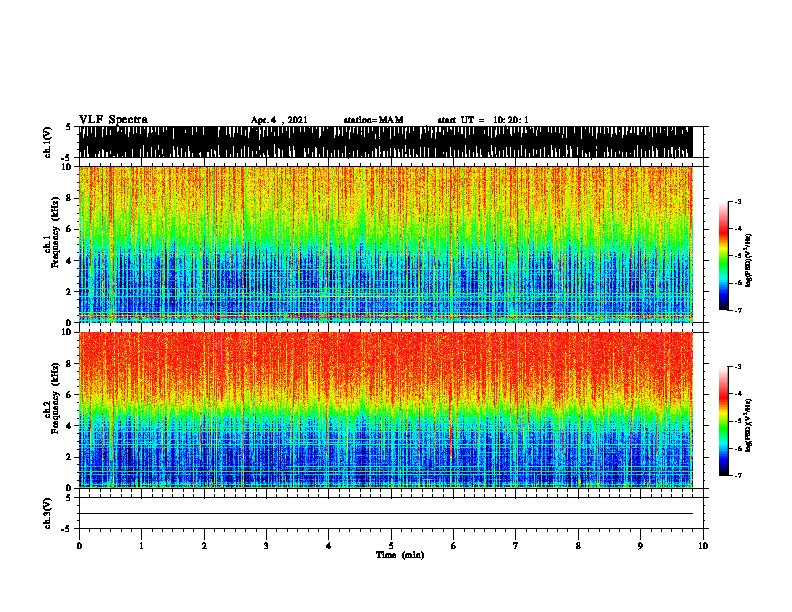Click the time axis tick label '2'
The image size is (792, 612).
click(x=204, y=545)
